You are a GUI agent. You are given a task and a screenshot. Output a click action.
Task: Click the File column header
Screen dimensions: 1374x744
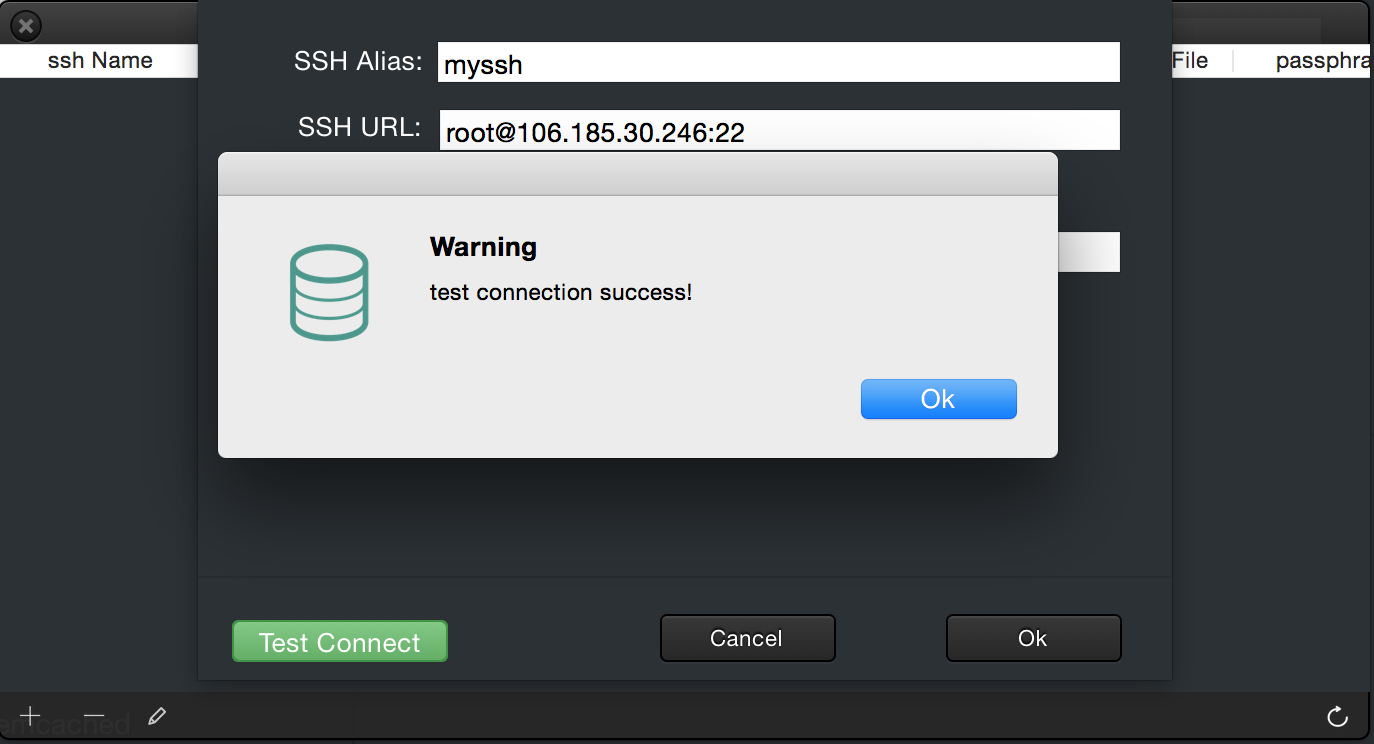[x=1190, y=61]
